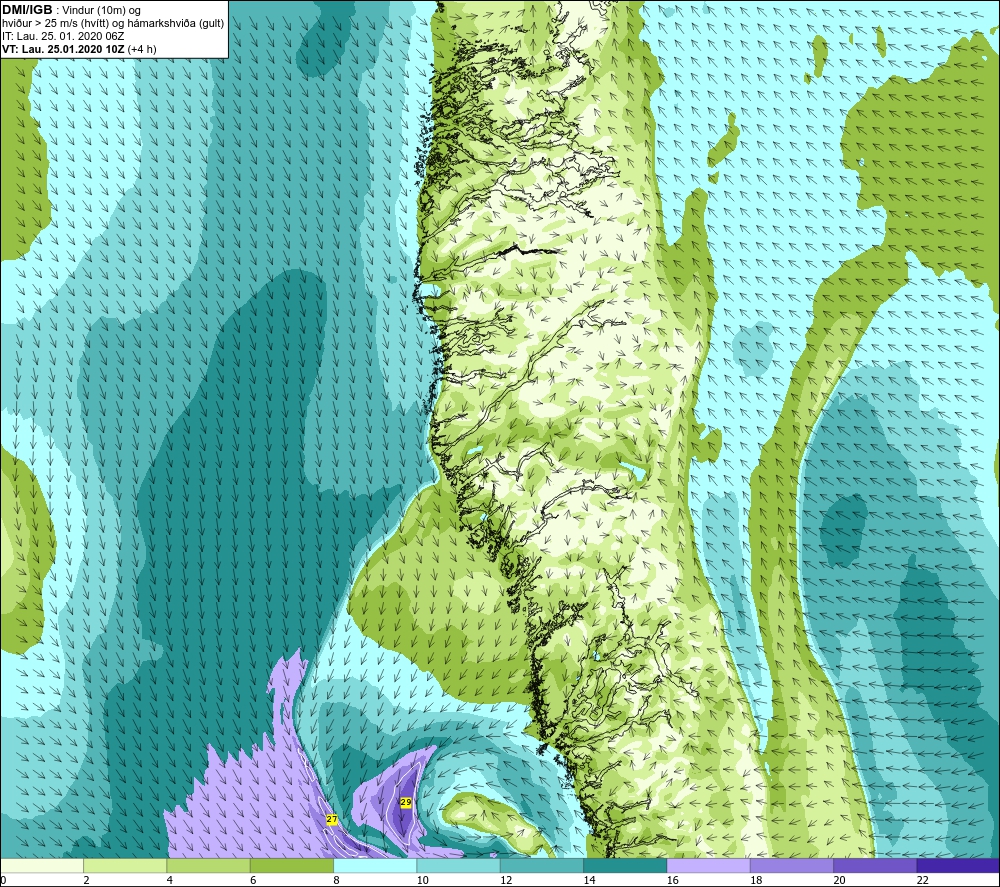Select the 10–12 m/s light teal legend swatch
1000x887 pixels.
pyautogui.click(x=459, y=866)
